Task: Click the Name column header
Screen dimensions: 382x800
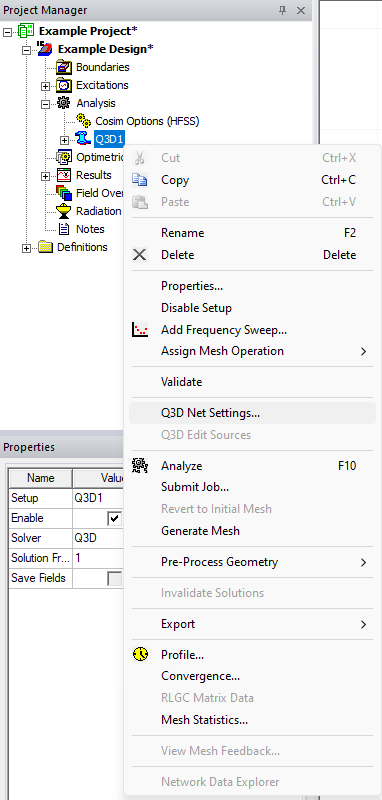Action: (41, 478)
